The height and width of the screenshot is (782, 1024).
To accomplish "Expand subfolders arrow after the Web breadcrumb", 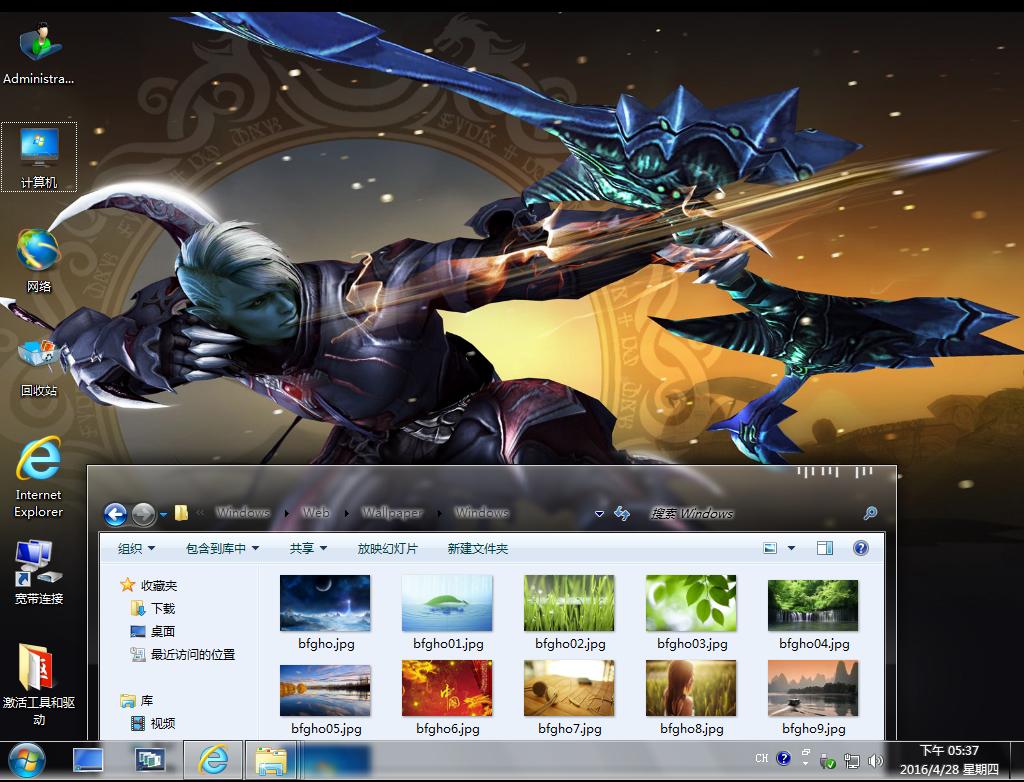I will [346, 513].
